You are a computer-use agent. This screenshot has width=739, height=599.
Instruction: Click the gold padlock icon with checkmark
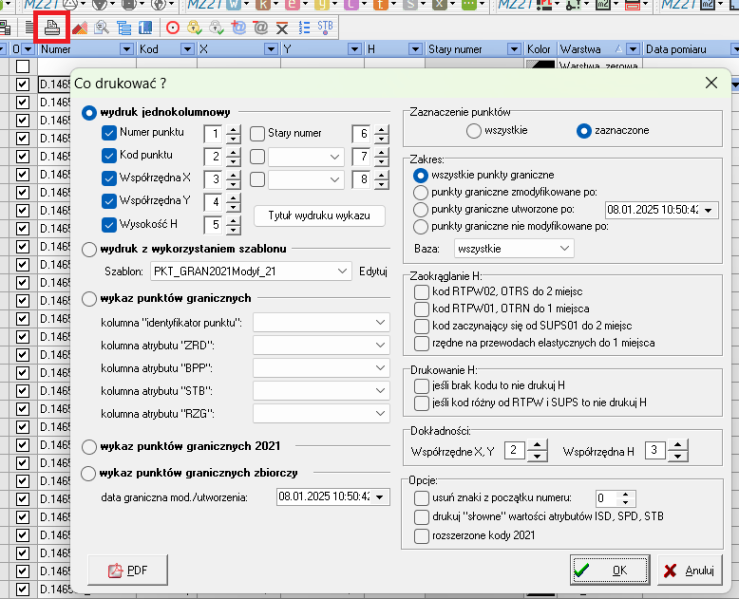[194, 28]
